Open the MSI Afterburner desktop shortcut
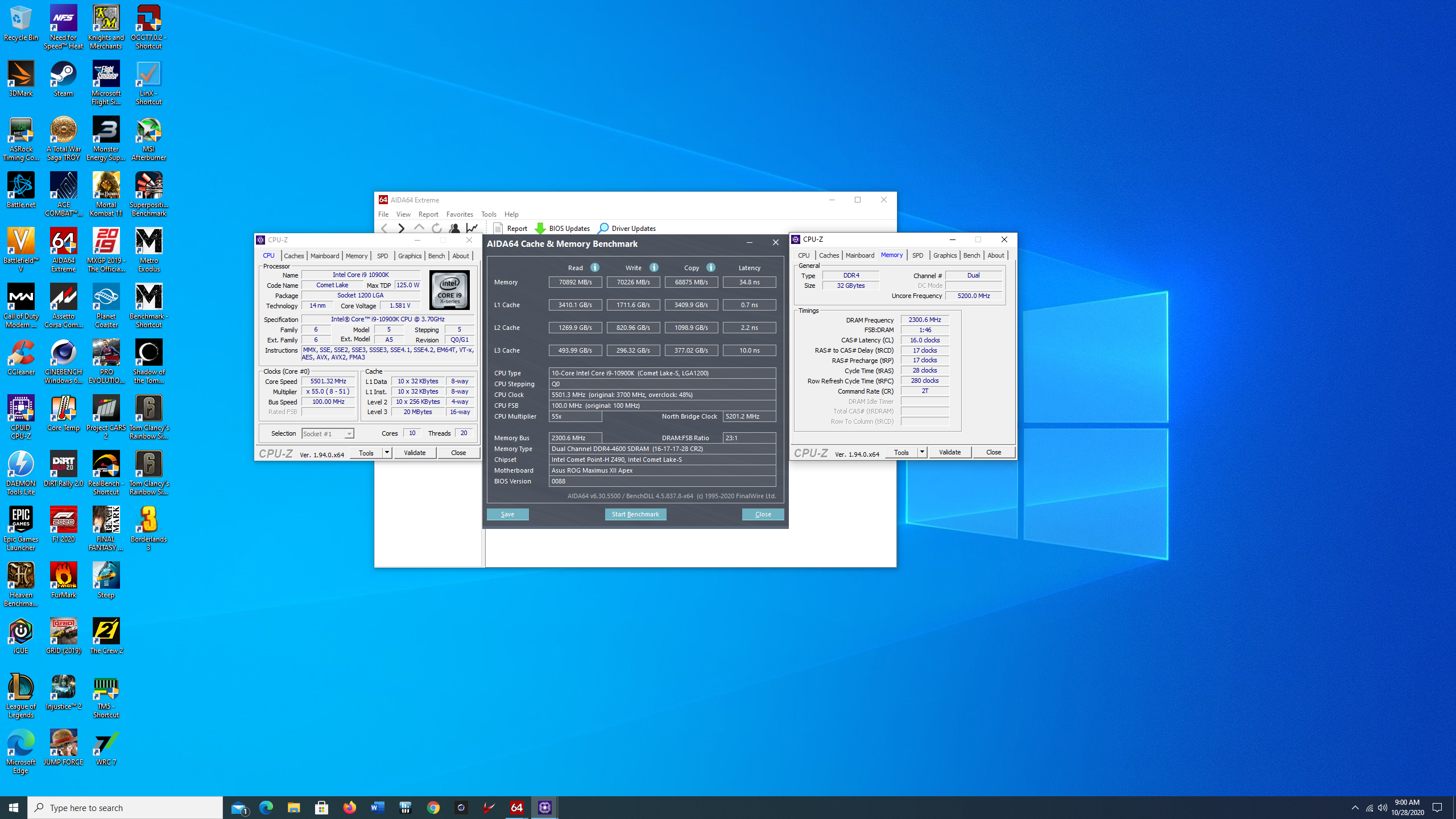This screenshot has width=1456, height=819. pyautogui.click(x=148, y=139)
